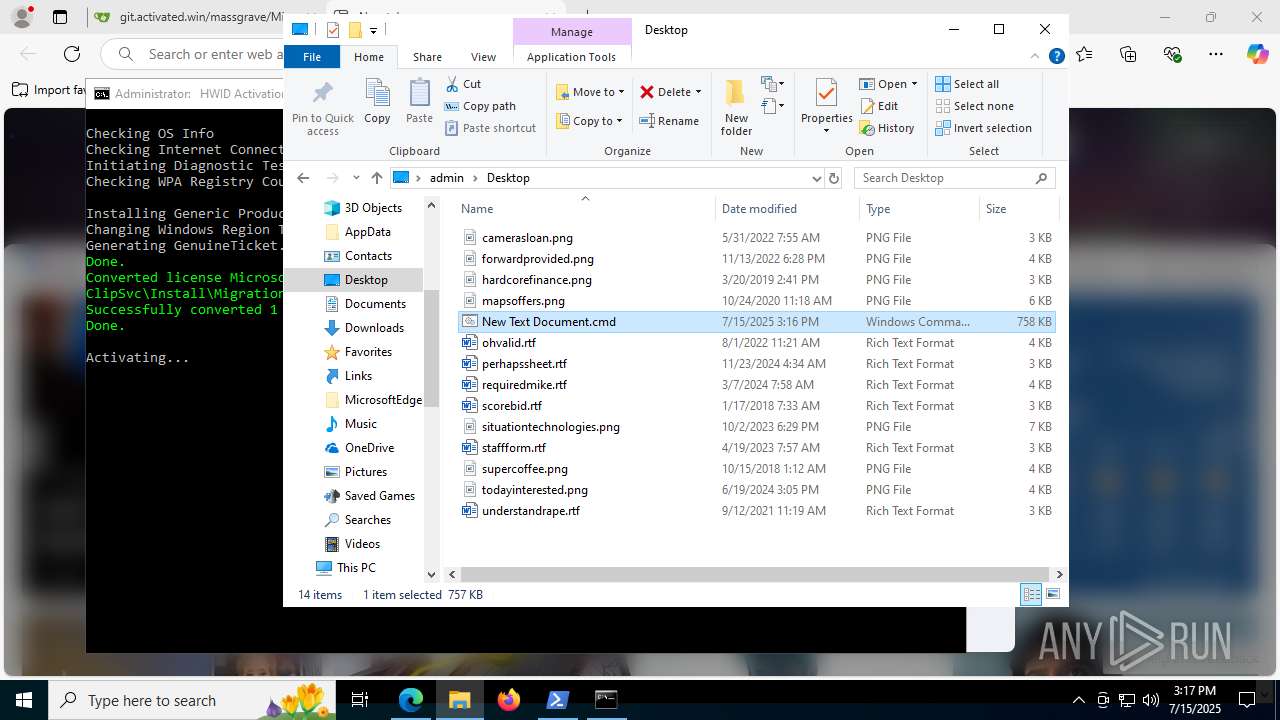This screenshot has height=720, width=1280.
Task: Click navigation pane scroll down arrow
Action: tap(432, 574)
